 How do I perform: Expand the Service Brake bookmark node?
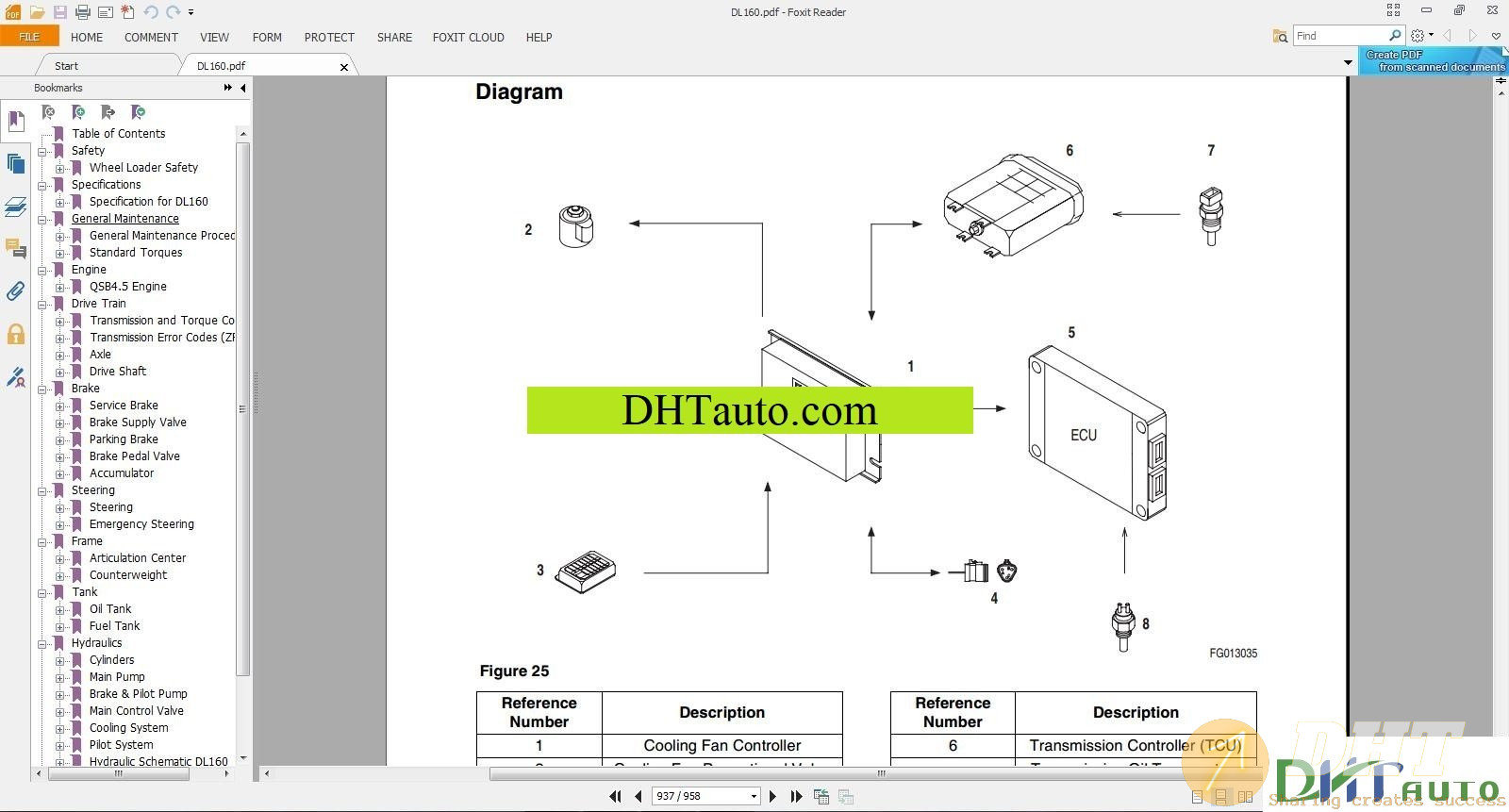(60, 406)
